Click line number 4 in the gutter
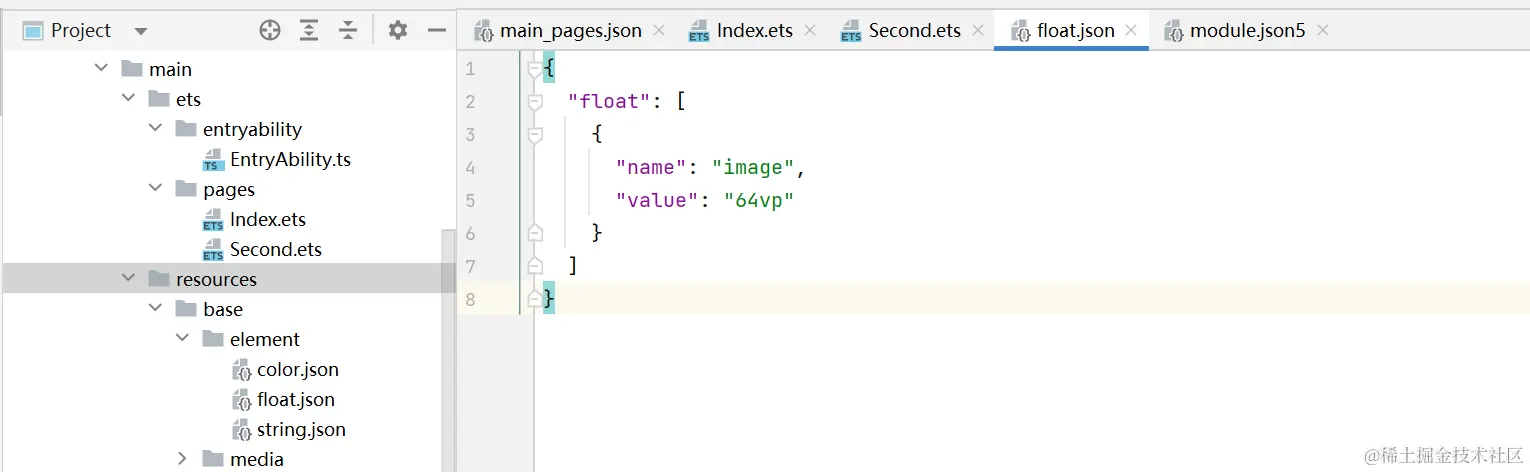 (x=470, y=167)
